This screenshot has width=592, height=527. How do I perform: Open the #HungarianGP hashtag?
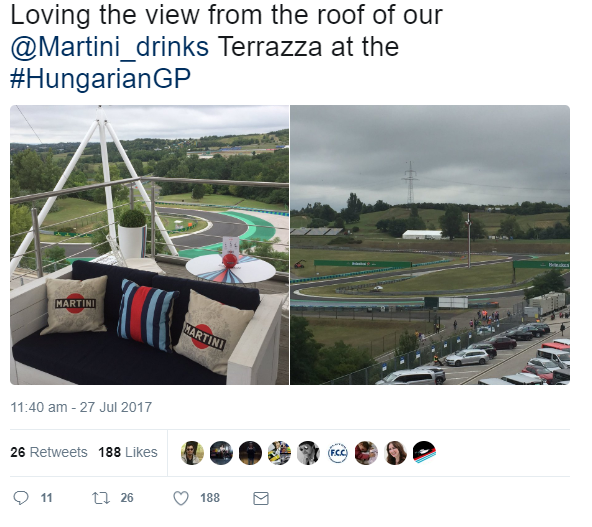(x=100, y=78)
